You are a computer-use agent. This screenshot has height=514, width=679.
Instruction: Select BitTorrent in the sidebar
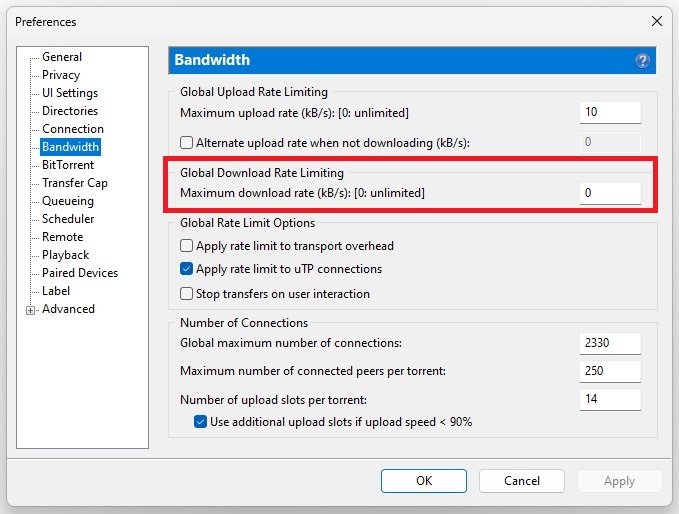pos(67,165)
